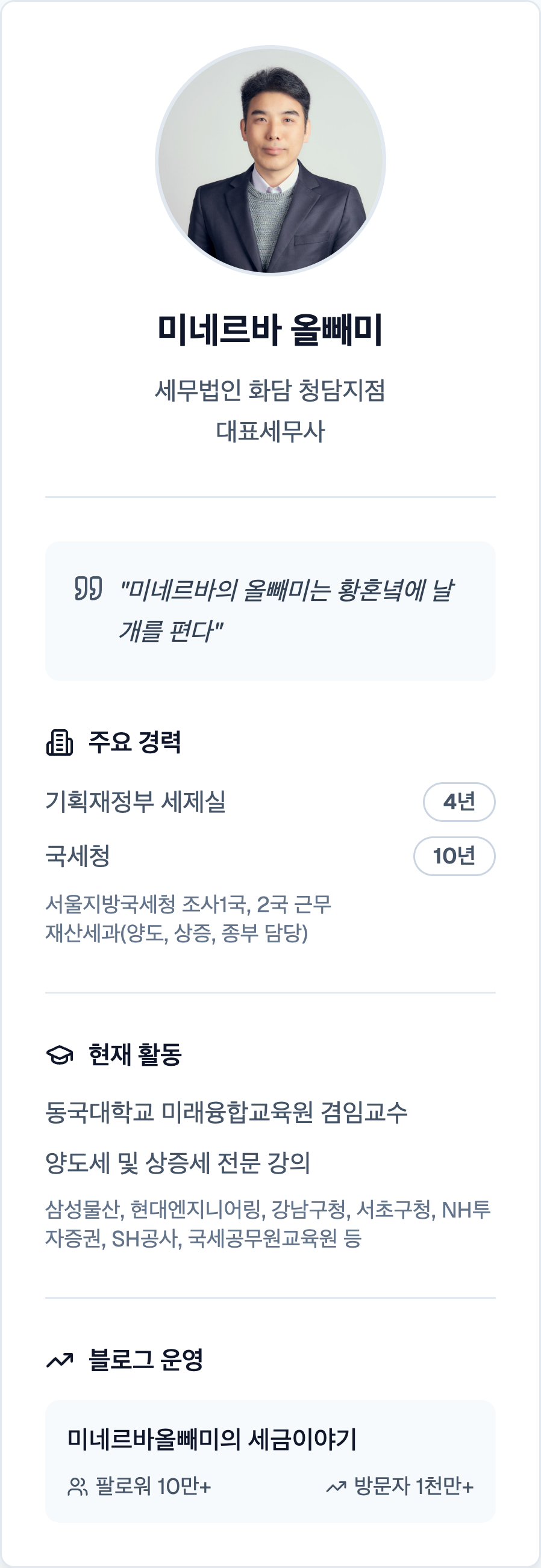Click the 팔로워 10만+ statistic
This screenshot has width=541, height=1568.
pyautogui.click(x=153, y=1487)
